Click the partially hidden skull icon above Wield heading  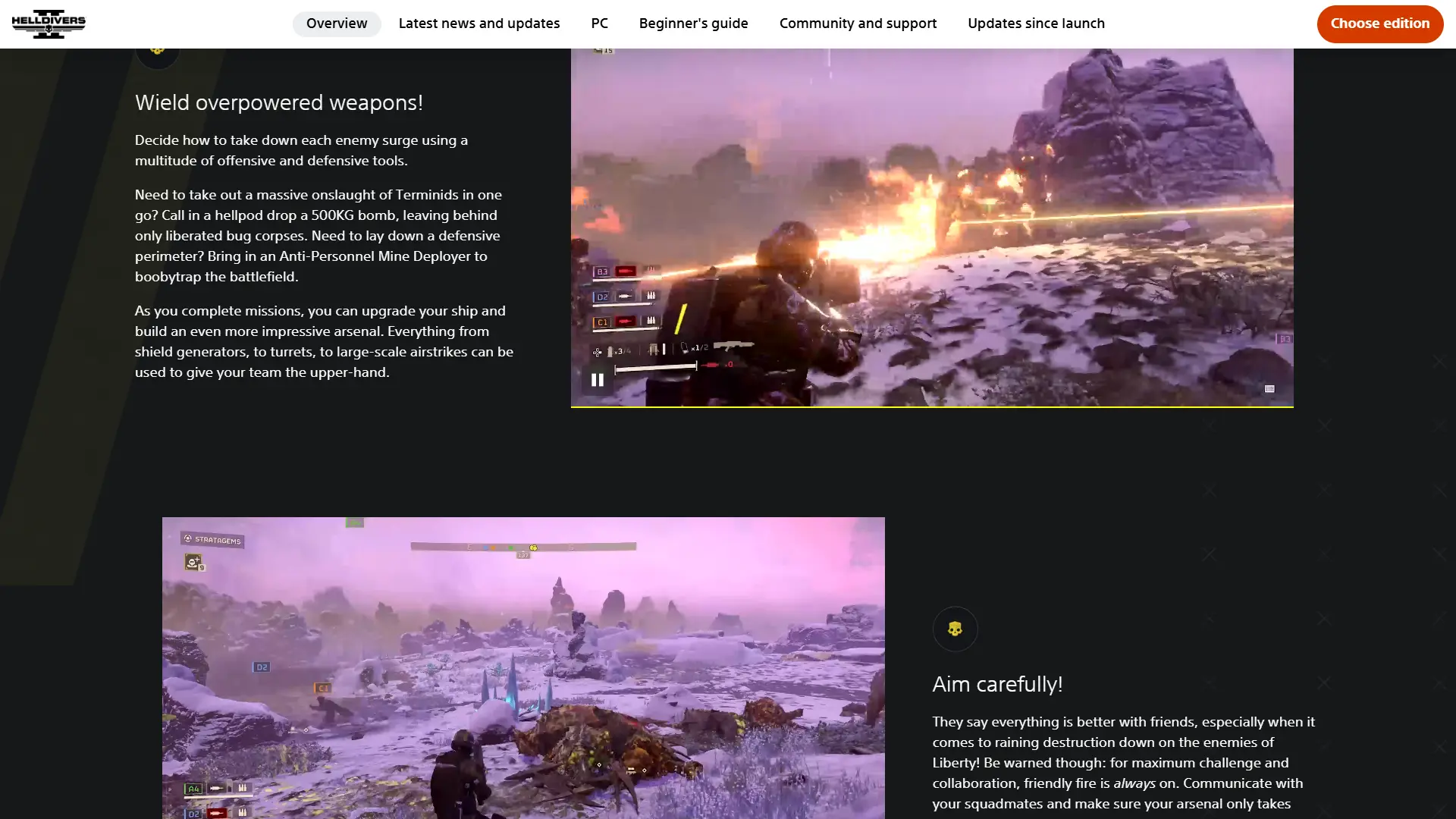pyautogui.click(x=157, y=55)
